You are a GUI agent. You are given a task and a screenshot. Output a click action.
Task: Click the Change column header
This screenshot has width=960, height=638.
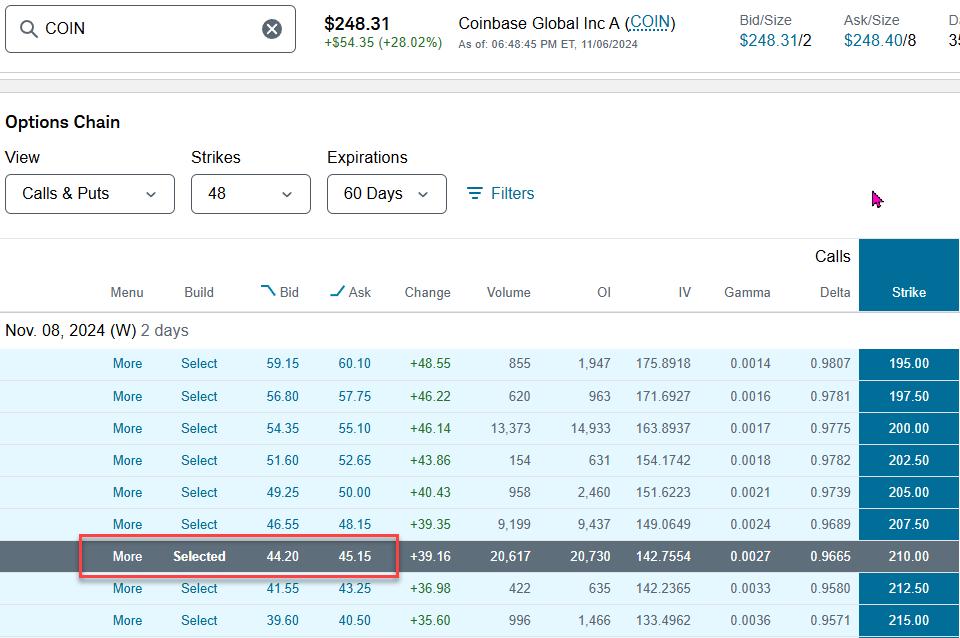tap(427, 293)
